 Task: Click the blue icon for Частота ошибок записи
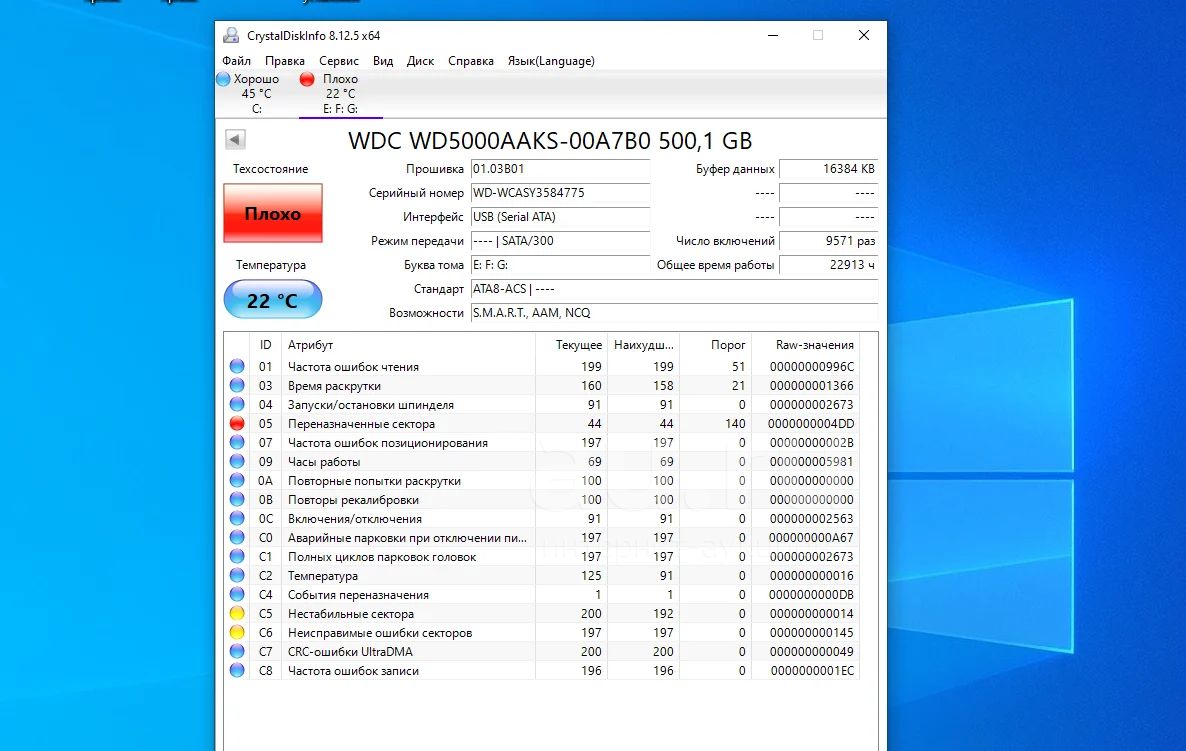pos(238,670)
